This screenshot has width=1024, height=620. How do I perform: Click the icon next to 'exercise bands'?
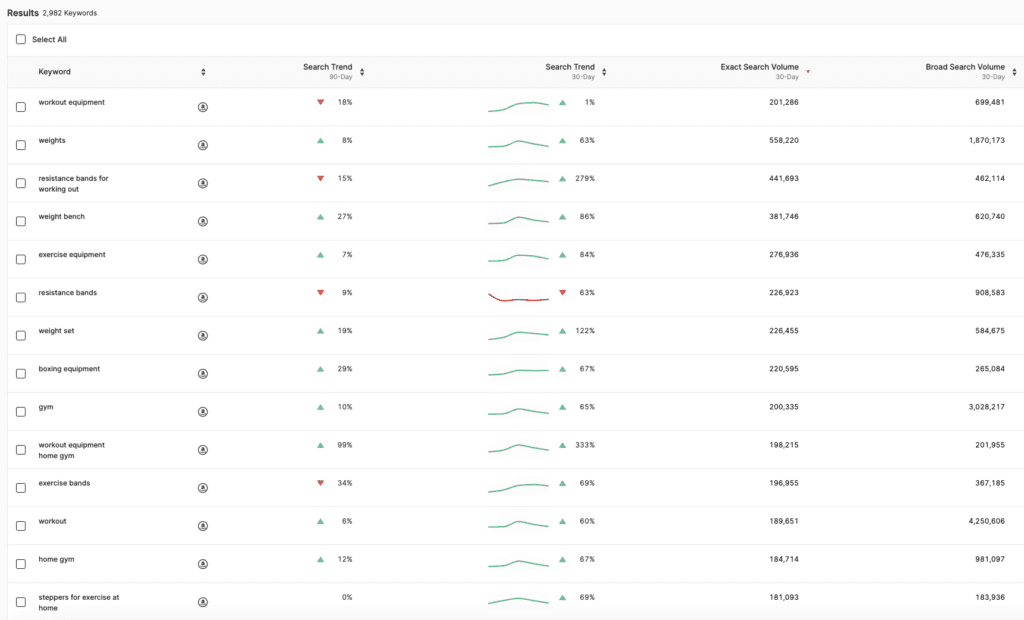point(203,488)
